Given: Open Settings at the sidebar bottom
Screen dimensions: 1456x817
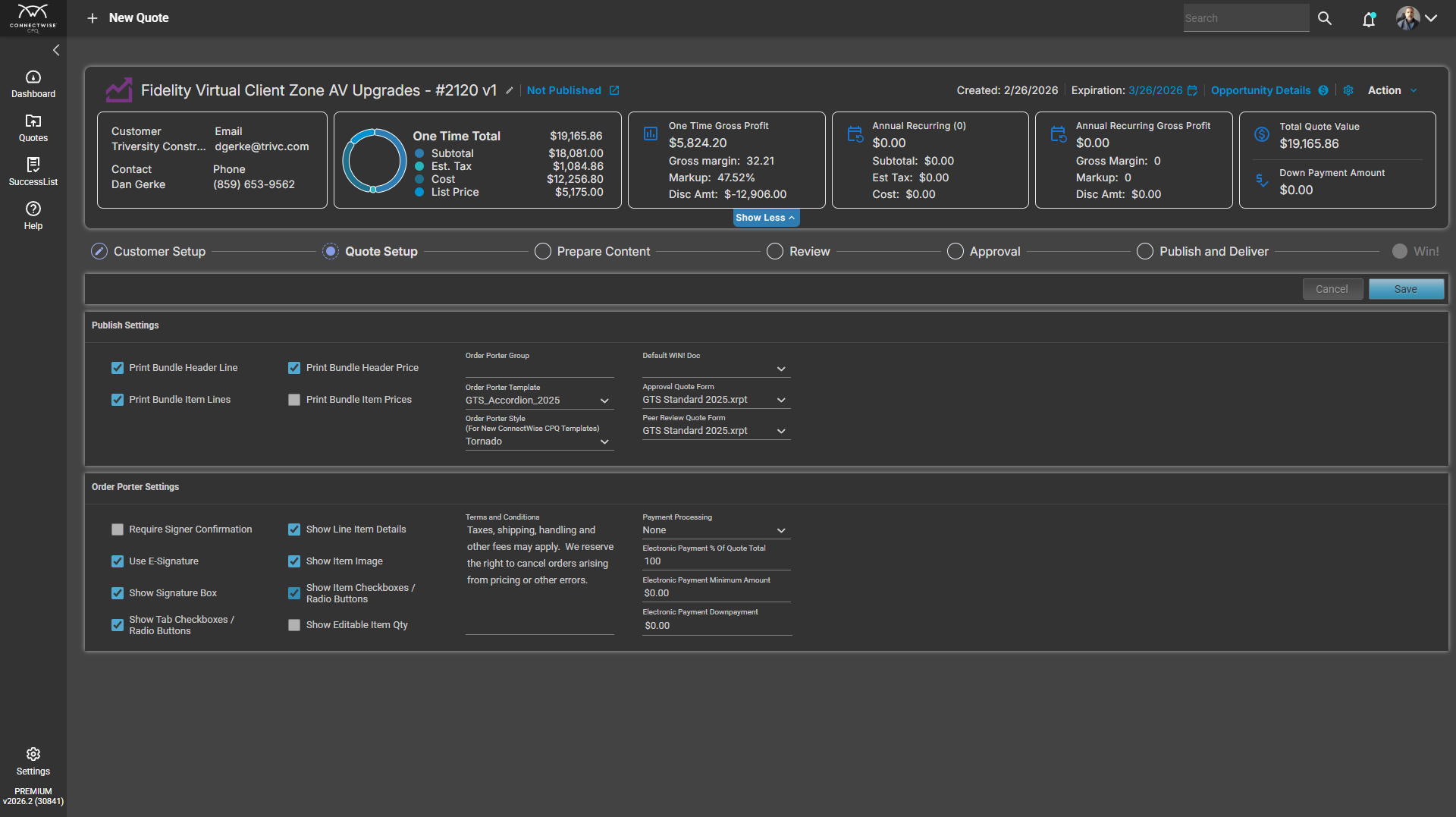Looking at the screenshot, I should pos(33,761).
